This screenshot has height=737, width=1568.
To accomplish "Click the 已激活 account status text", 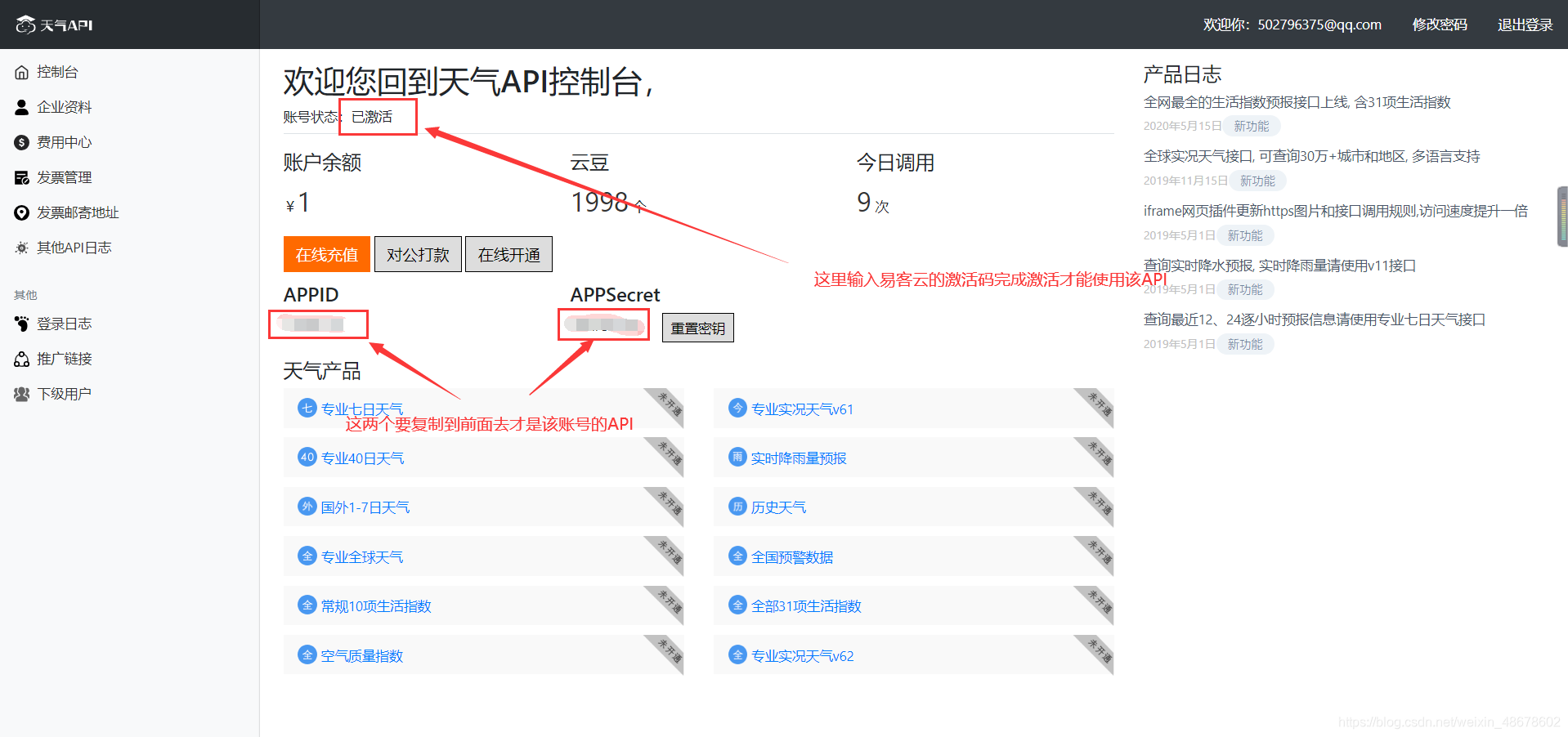I will (x=372, y=117).
